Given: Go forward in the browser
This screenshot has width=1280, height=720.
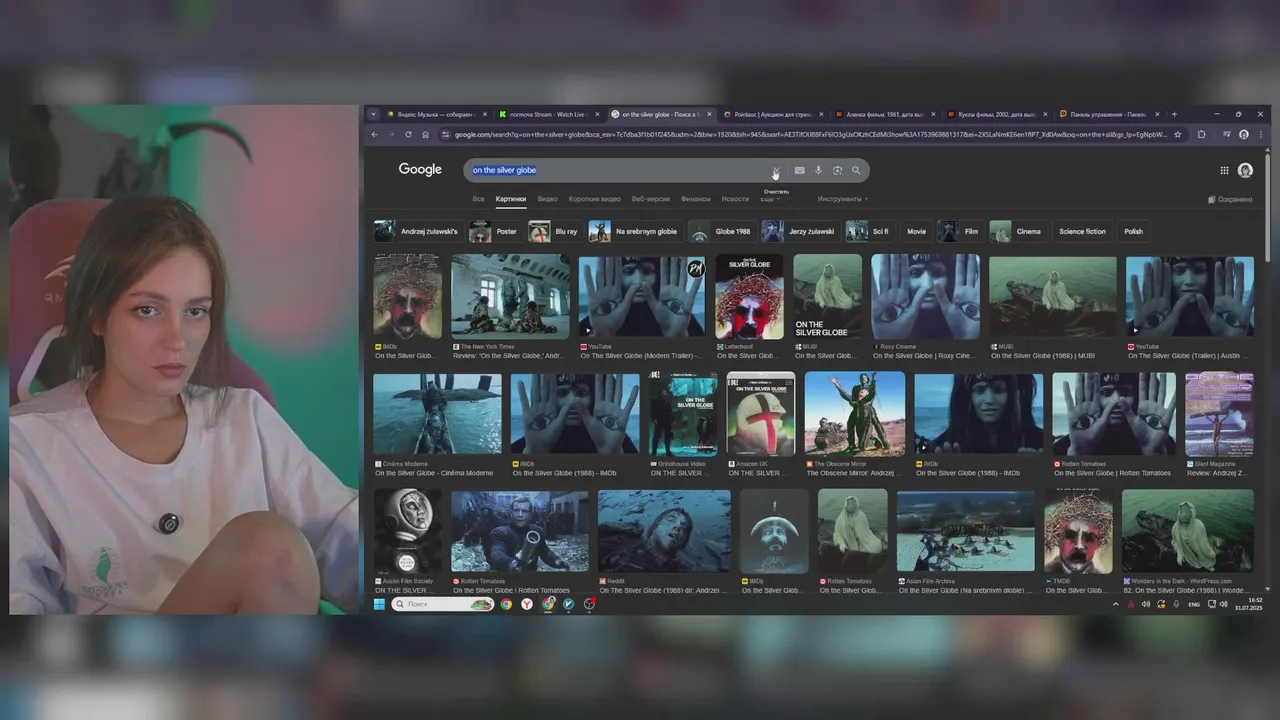Looking at the screenshot, I should (x=391, y=134).
